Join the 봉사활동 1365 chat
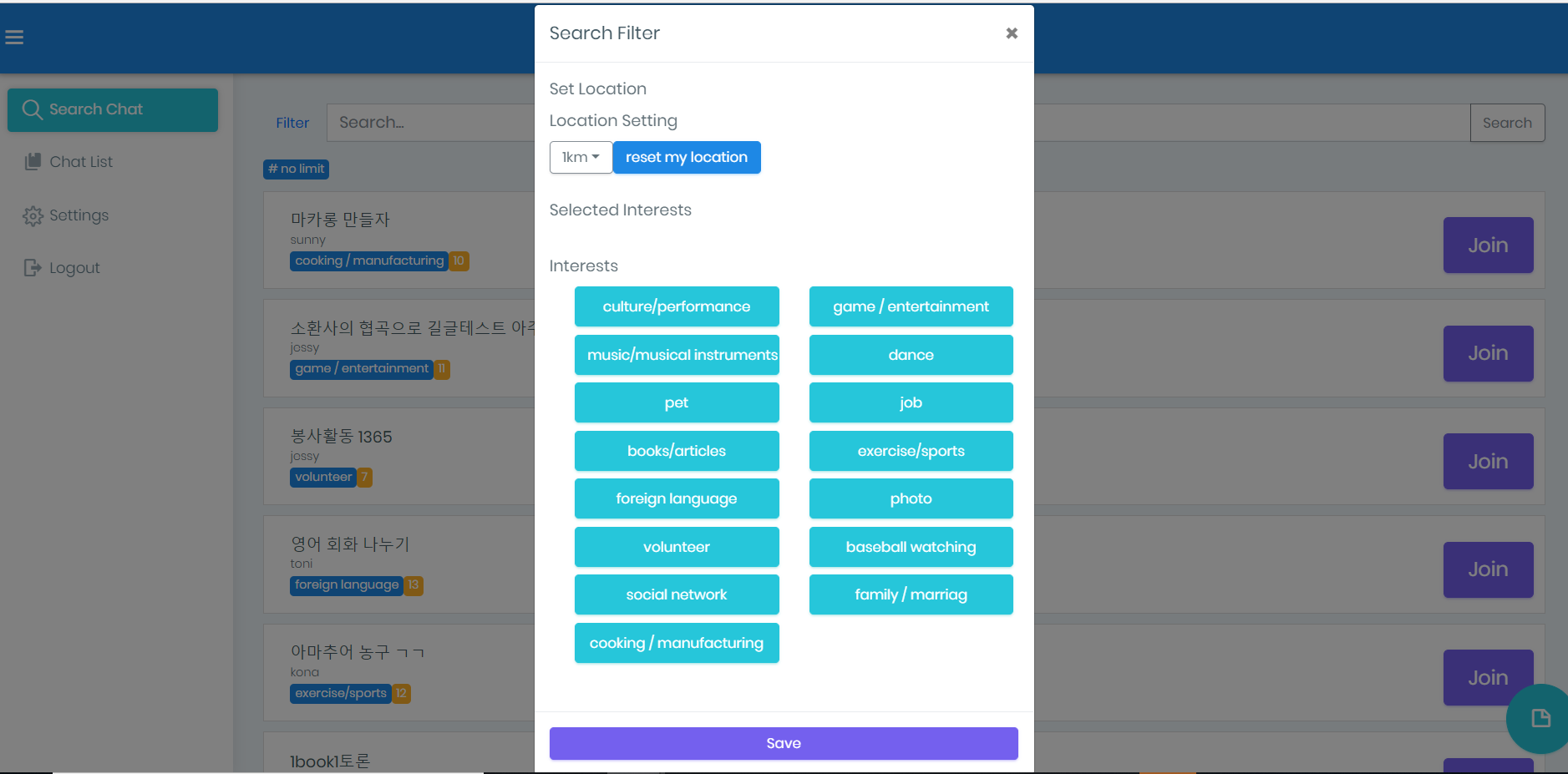Screen dimensions: 1568x774 (x=1488, y=461)
